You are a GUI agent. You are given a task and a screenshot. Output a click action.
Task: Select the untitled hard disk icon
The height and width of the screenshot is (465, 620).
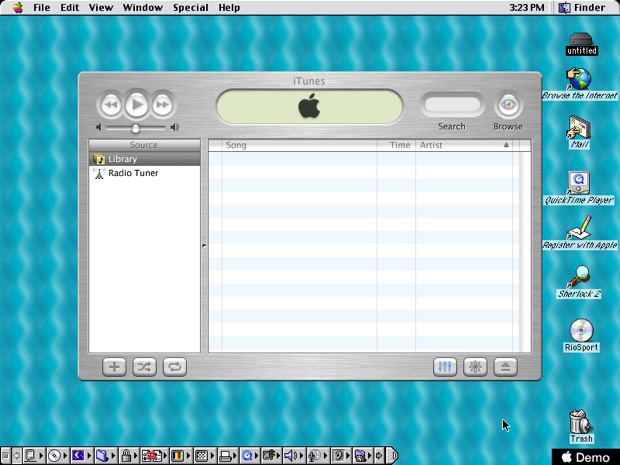click(581, 44)
